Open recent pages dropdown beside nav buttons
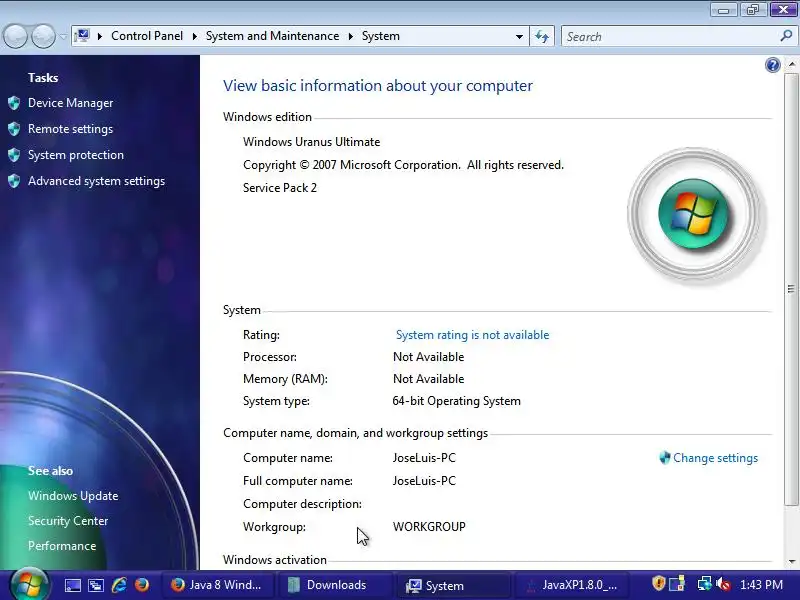This screenshot has height=600, width=800. 63,37
